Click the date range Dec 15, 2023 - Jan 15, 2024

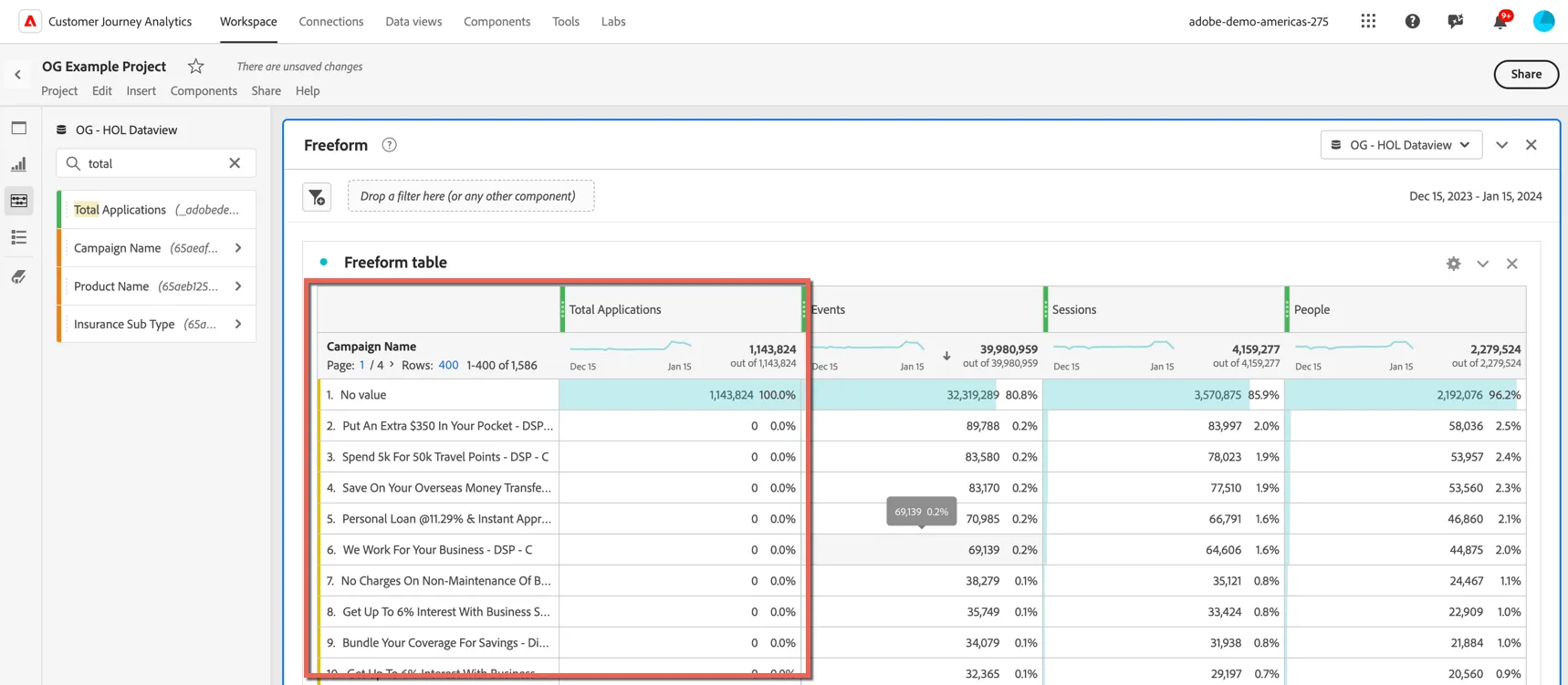pos(1475,196)
